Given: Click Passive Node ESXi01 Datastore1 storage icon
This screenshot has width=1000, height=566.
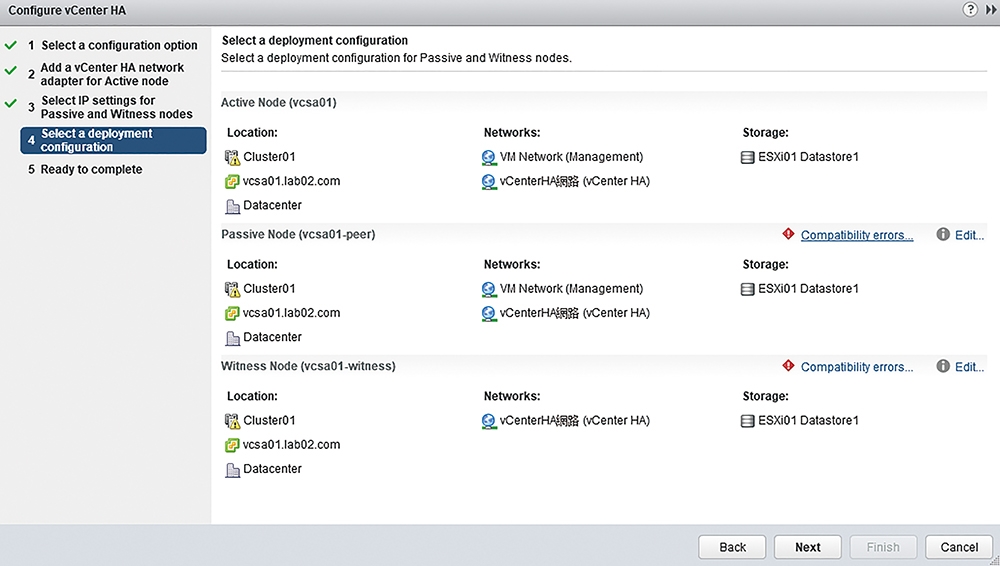Looking at the screenshot, I should [x=747, y=289].
